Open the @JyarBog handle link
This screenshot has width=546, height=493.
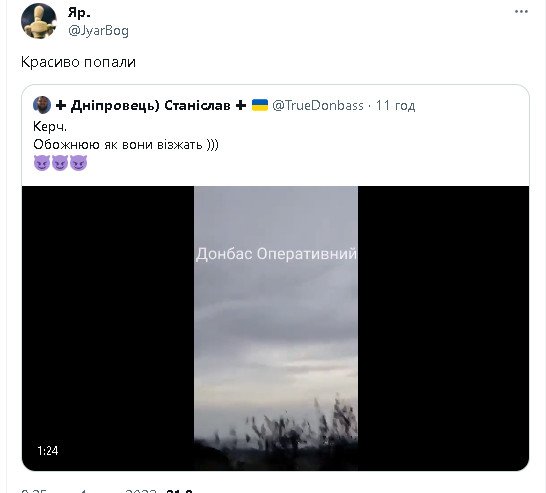pos(99,31)
